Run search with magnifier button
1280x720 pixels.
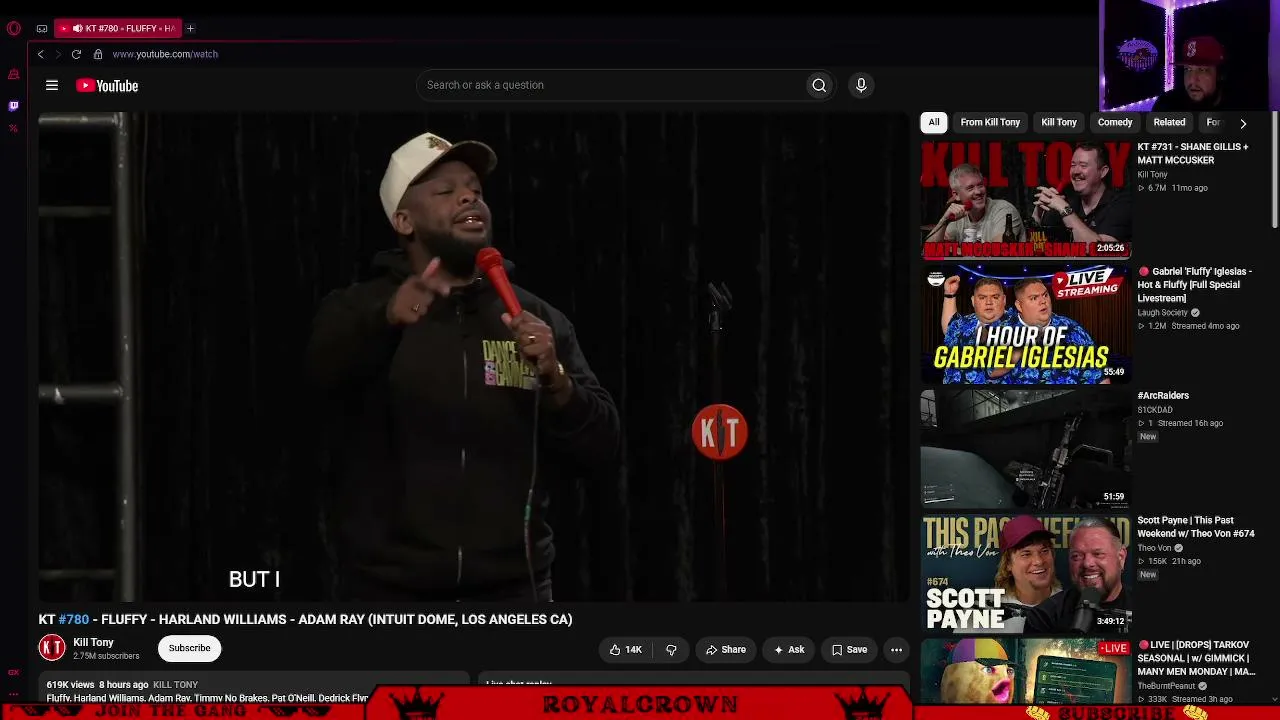click(x=819, y=85)
